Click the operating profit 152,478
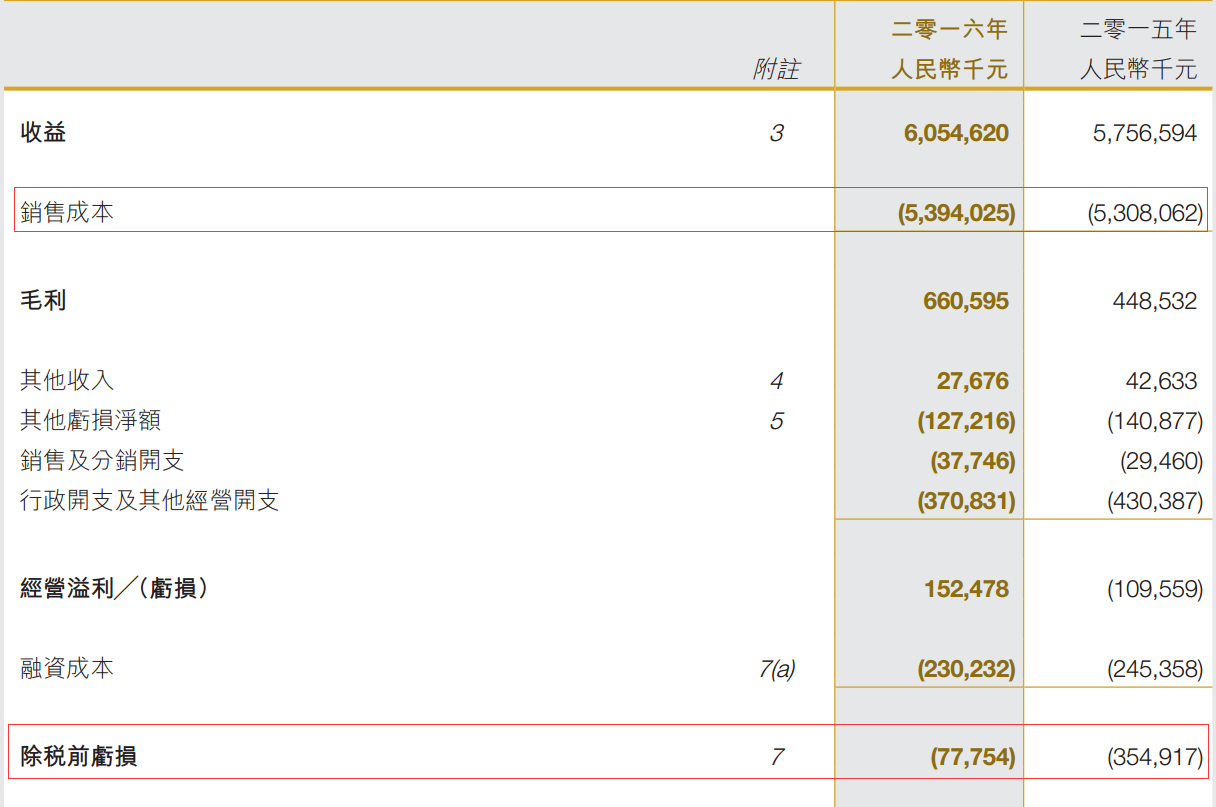 (x=965, y=590)
